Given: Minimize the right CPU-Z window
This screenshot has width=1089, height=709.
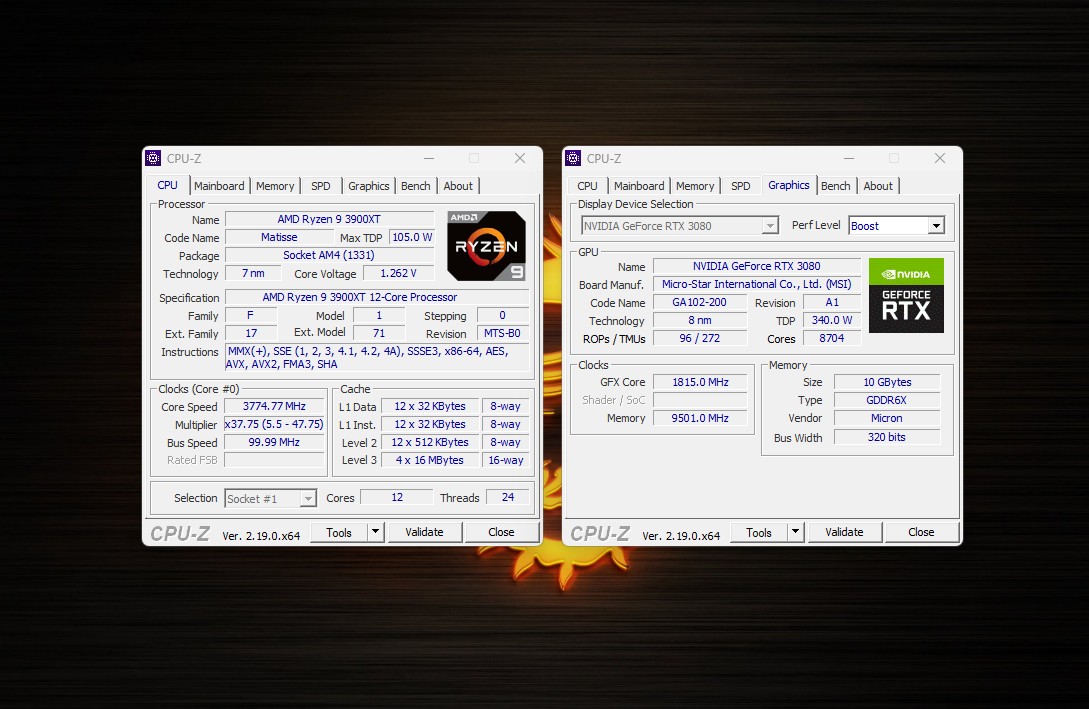Looking at the screenshot, I should [x=849, y=158].
